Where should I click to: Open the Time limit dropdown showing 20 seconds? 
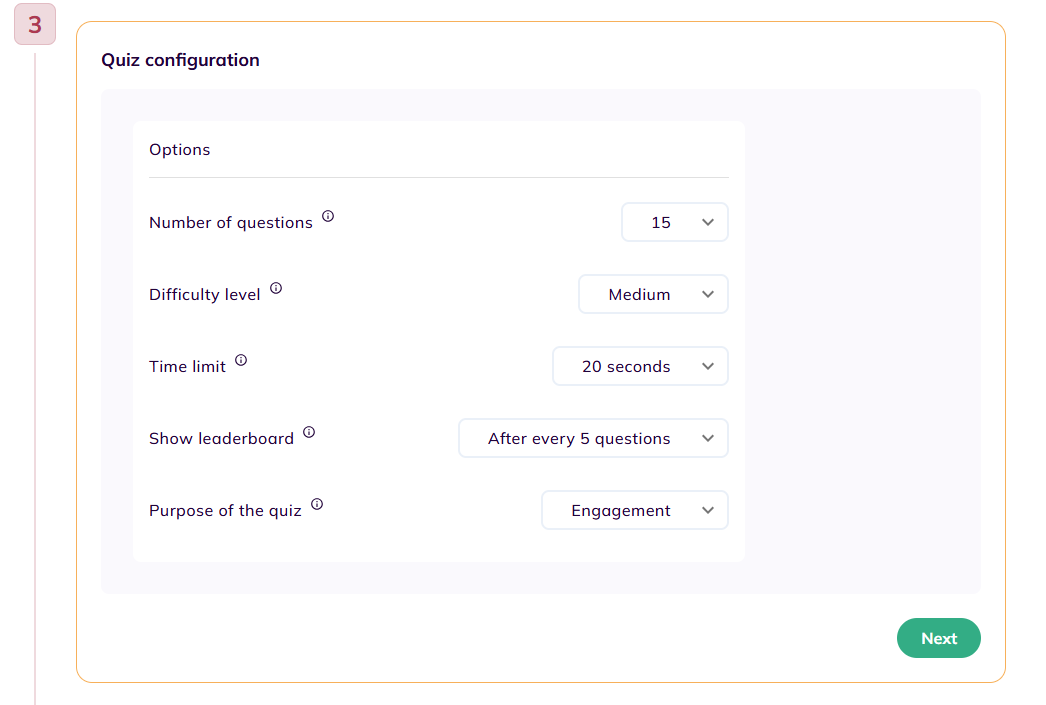tap(640, 366)
